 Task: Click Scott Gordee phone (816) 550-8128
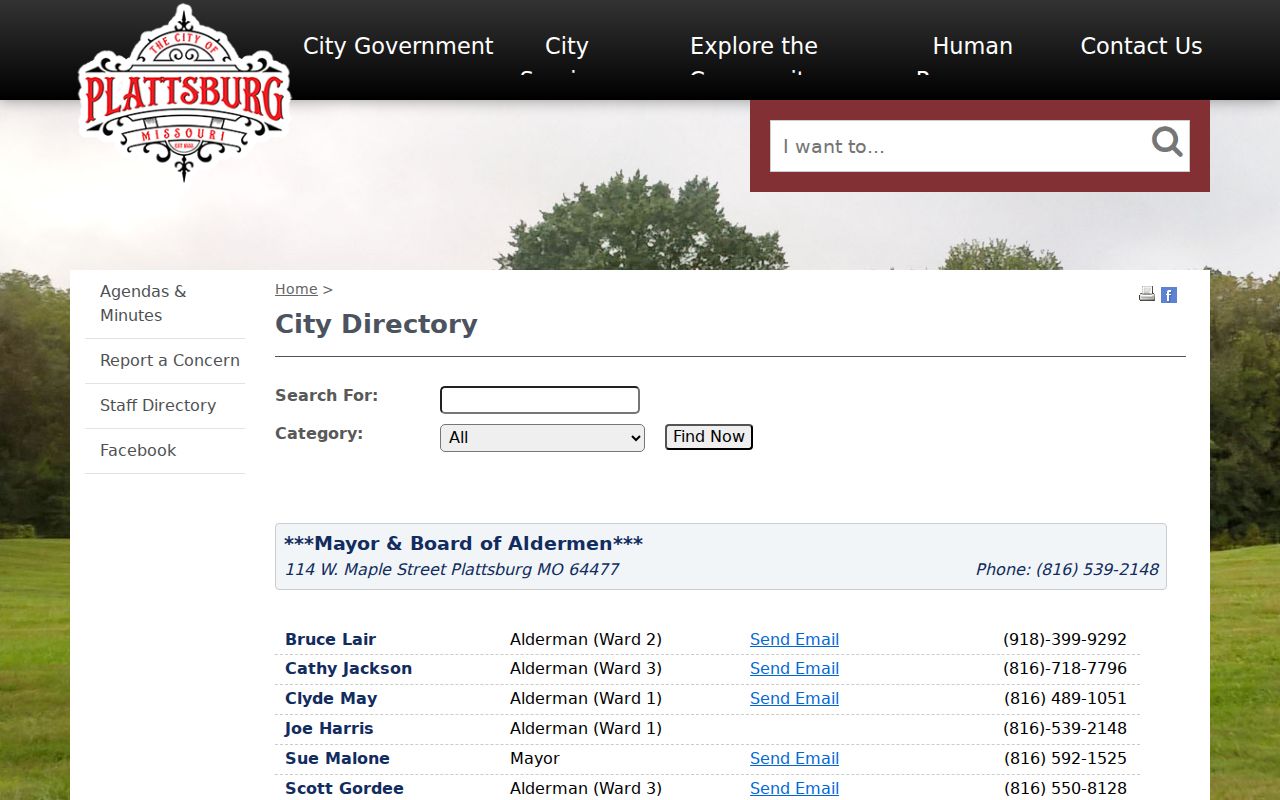point(1065,788)
